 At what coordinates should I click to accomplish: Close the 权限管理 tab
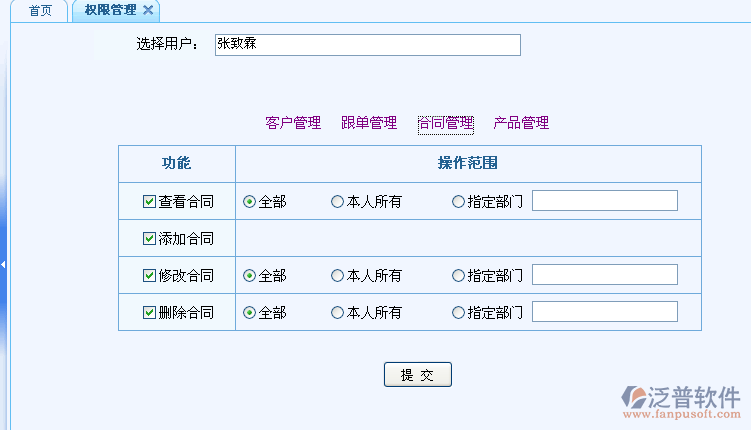[148, 10]
